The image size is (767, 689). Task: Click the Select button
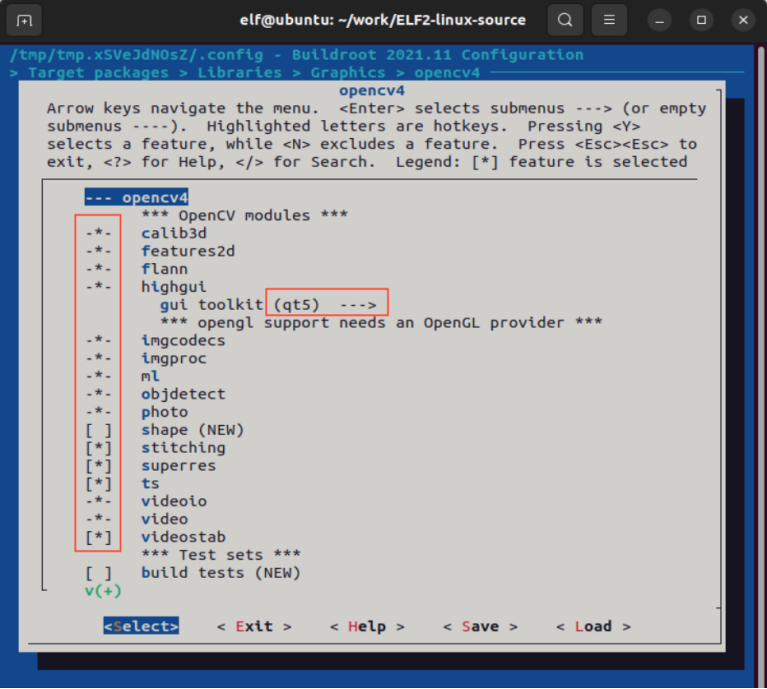click(141, 626)
